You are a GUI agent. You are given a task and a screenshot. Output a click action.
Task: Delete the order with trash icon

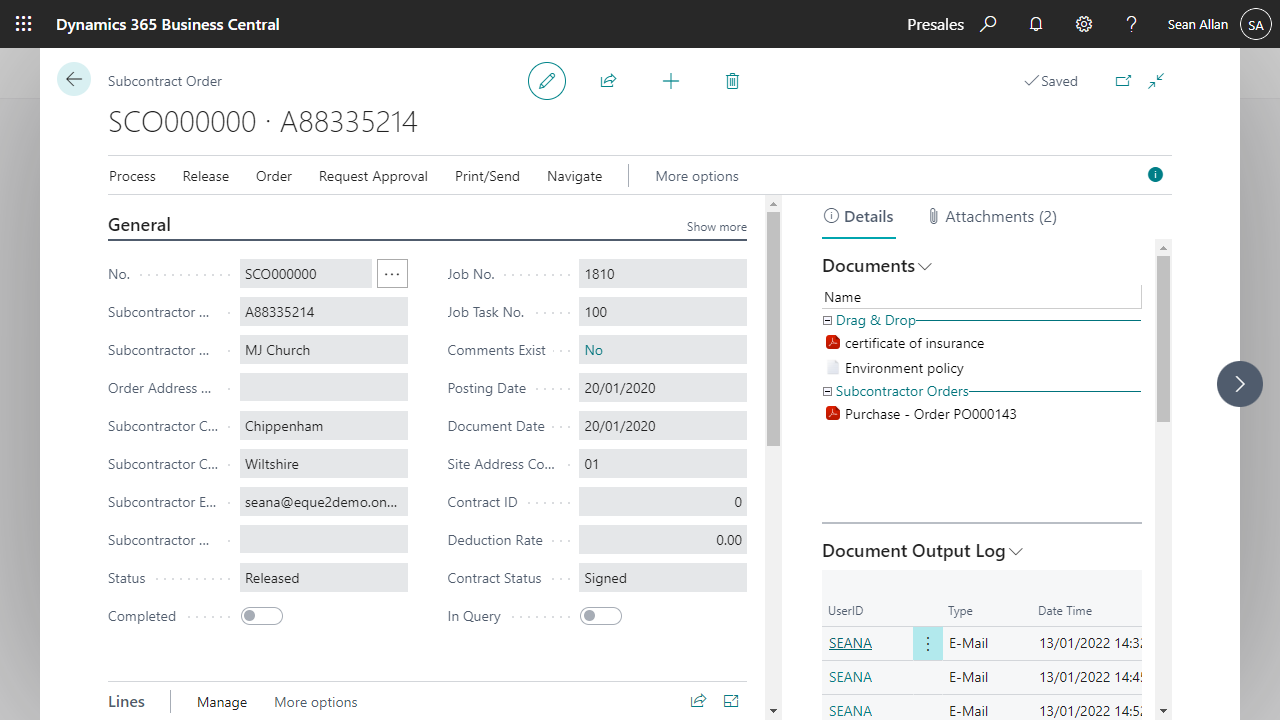(x=732, y=81)
